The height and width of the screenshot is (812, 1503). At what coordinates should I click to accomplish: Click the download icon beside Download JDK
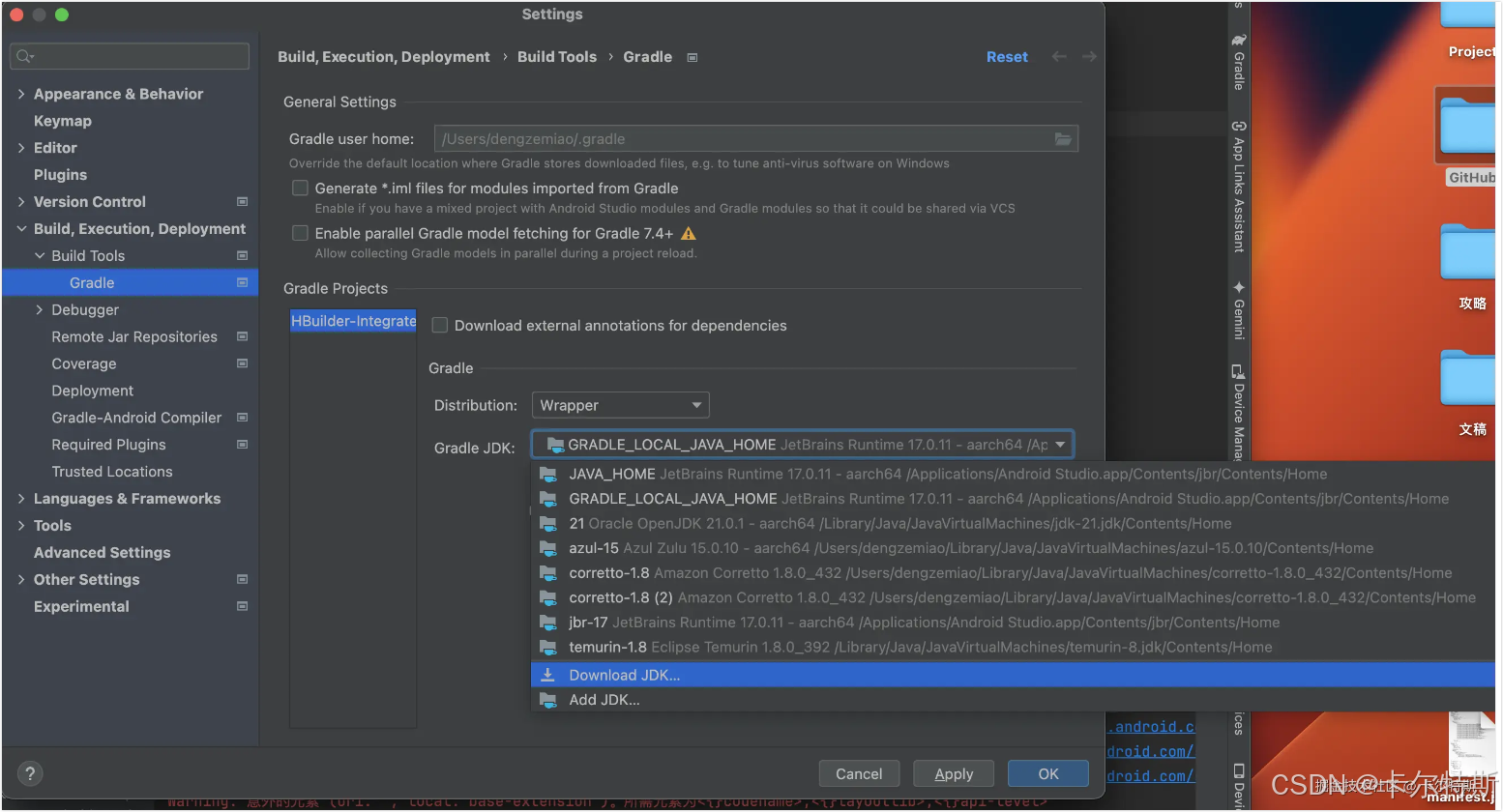pos(548,675)
